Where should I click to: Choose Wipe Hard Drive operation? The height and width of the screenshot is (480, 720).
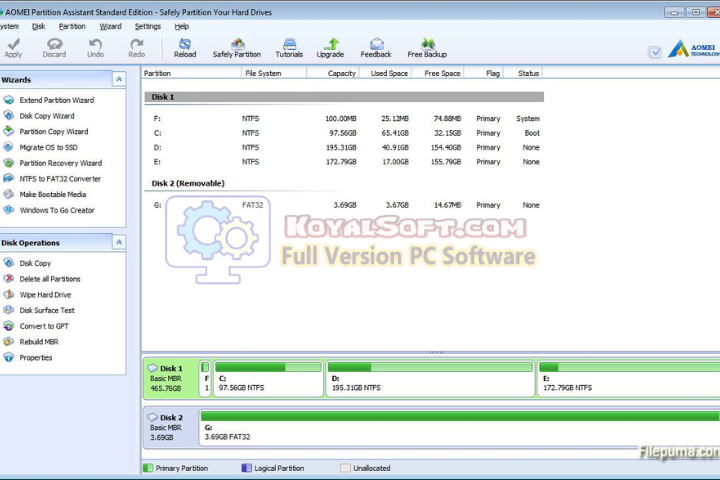click(x=45, y=294)
